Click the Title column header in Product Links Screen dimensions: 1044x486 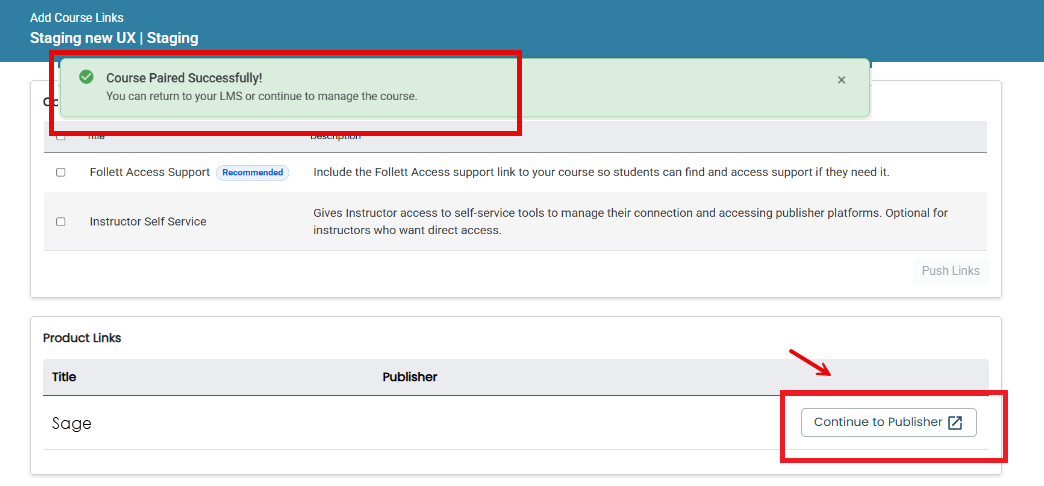coord(64,377)
